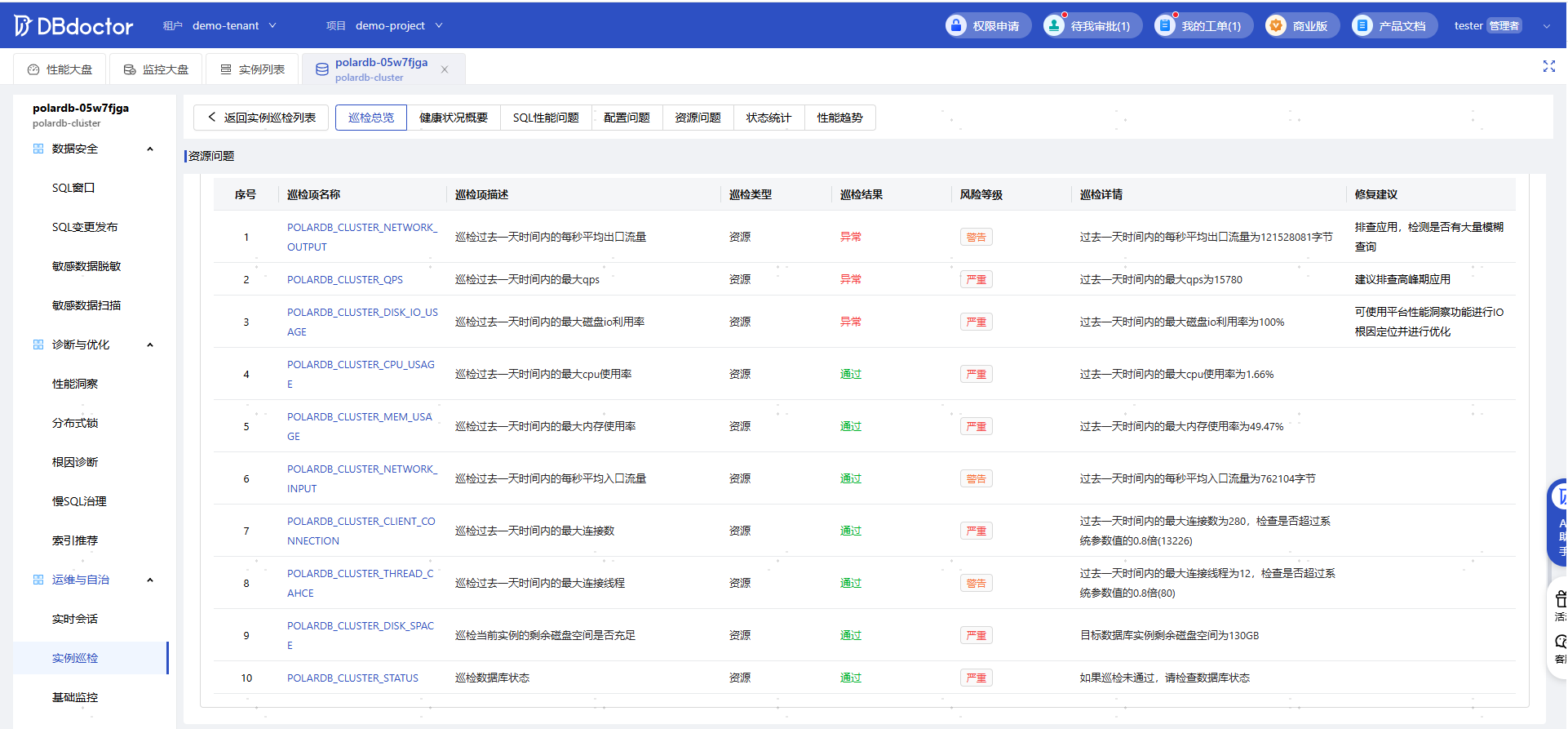Select 慢SQL治理 in the sidebar
The image size is (1568, 729).
pos(79,501)
